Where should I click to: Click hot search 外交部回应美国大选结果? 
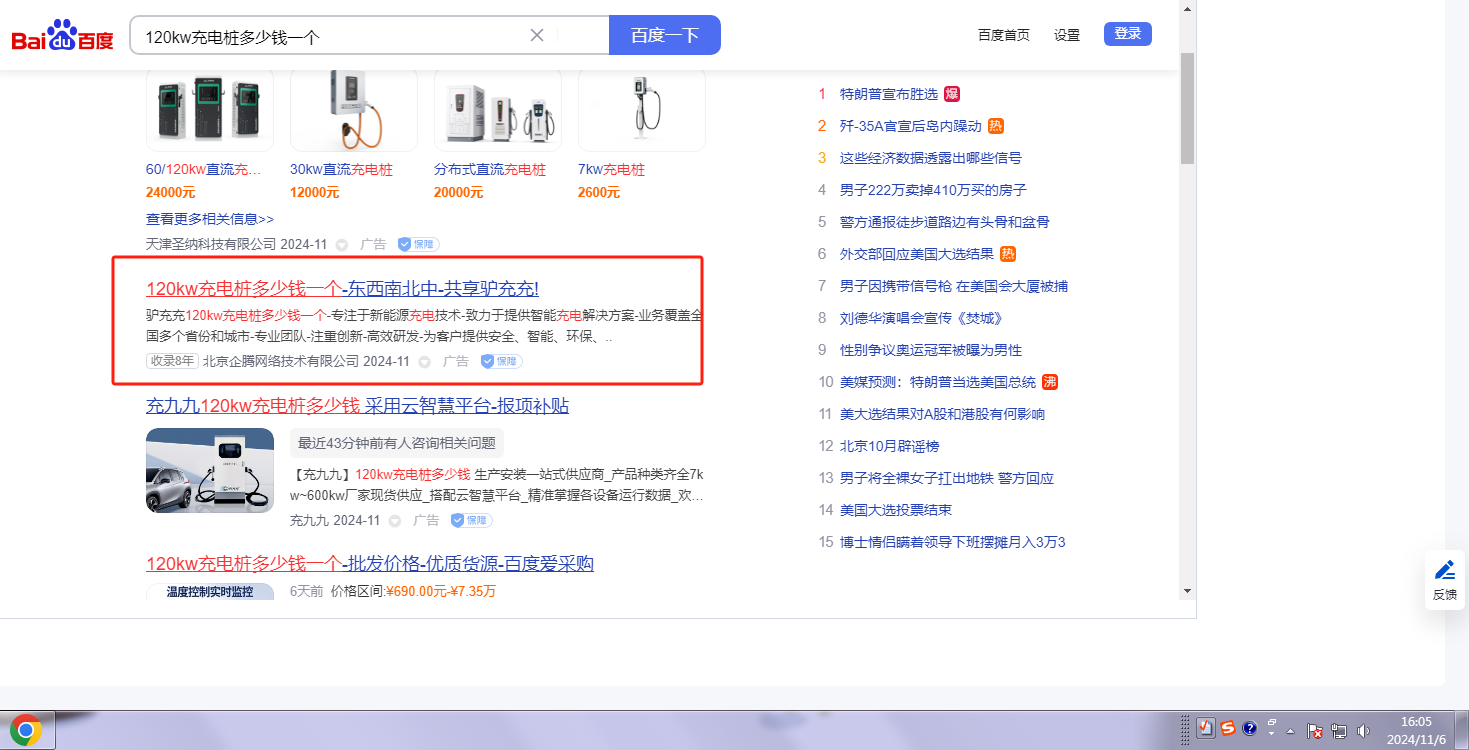917,254
